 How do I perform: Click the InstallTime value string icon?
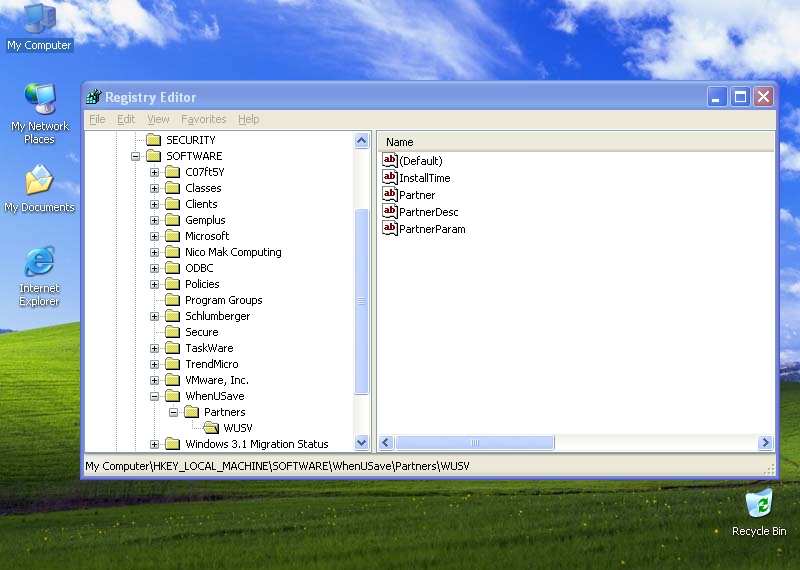pos(390,178)
